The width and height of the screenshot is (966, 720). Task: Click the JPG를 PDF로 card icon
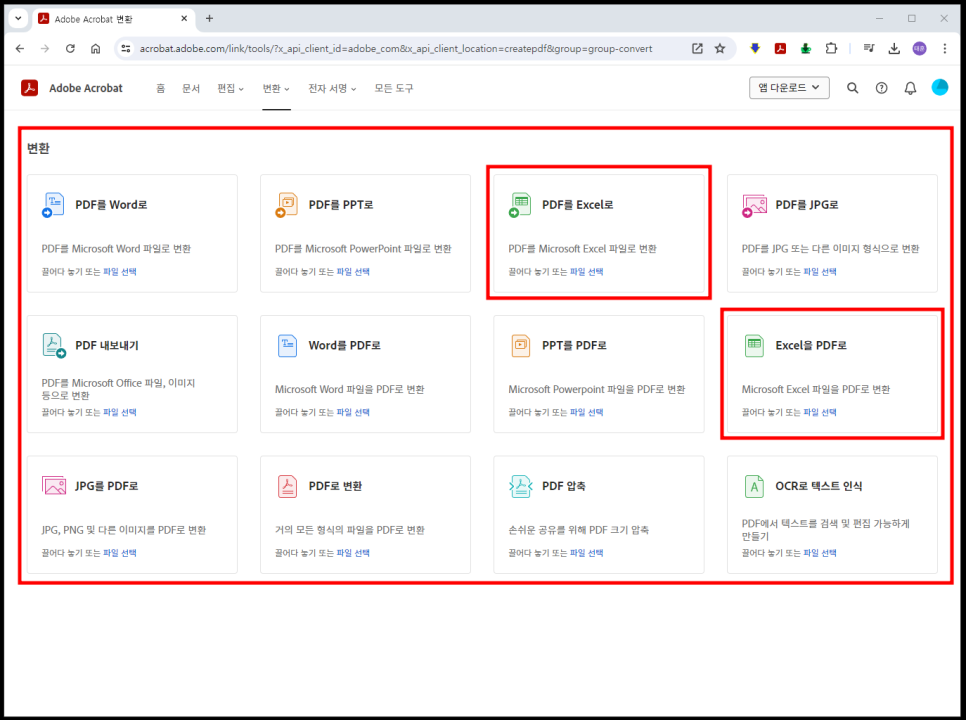click(x=54, y=485)
